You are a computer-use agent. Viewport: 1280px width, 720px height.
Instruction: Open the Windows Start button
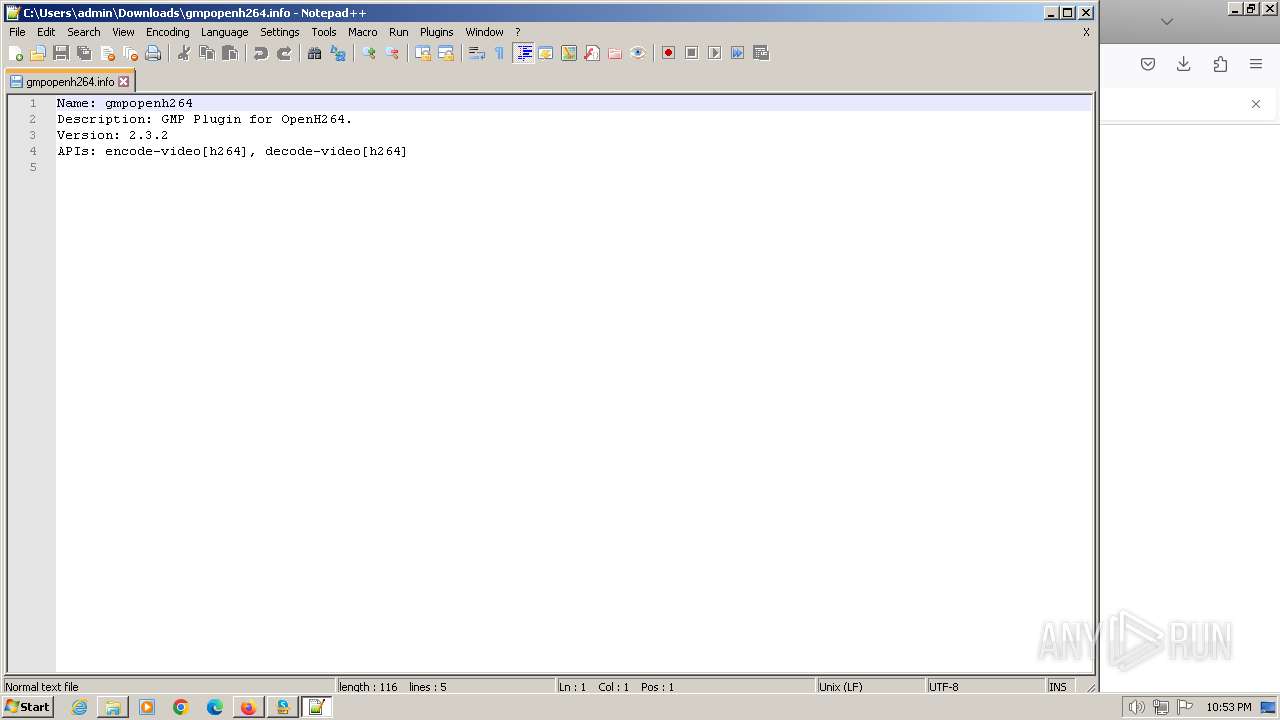pos(28,707)
